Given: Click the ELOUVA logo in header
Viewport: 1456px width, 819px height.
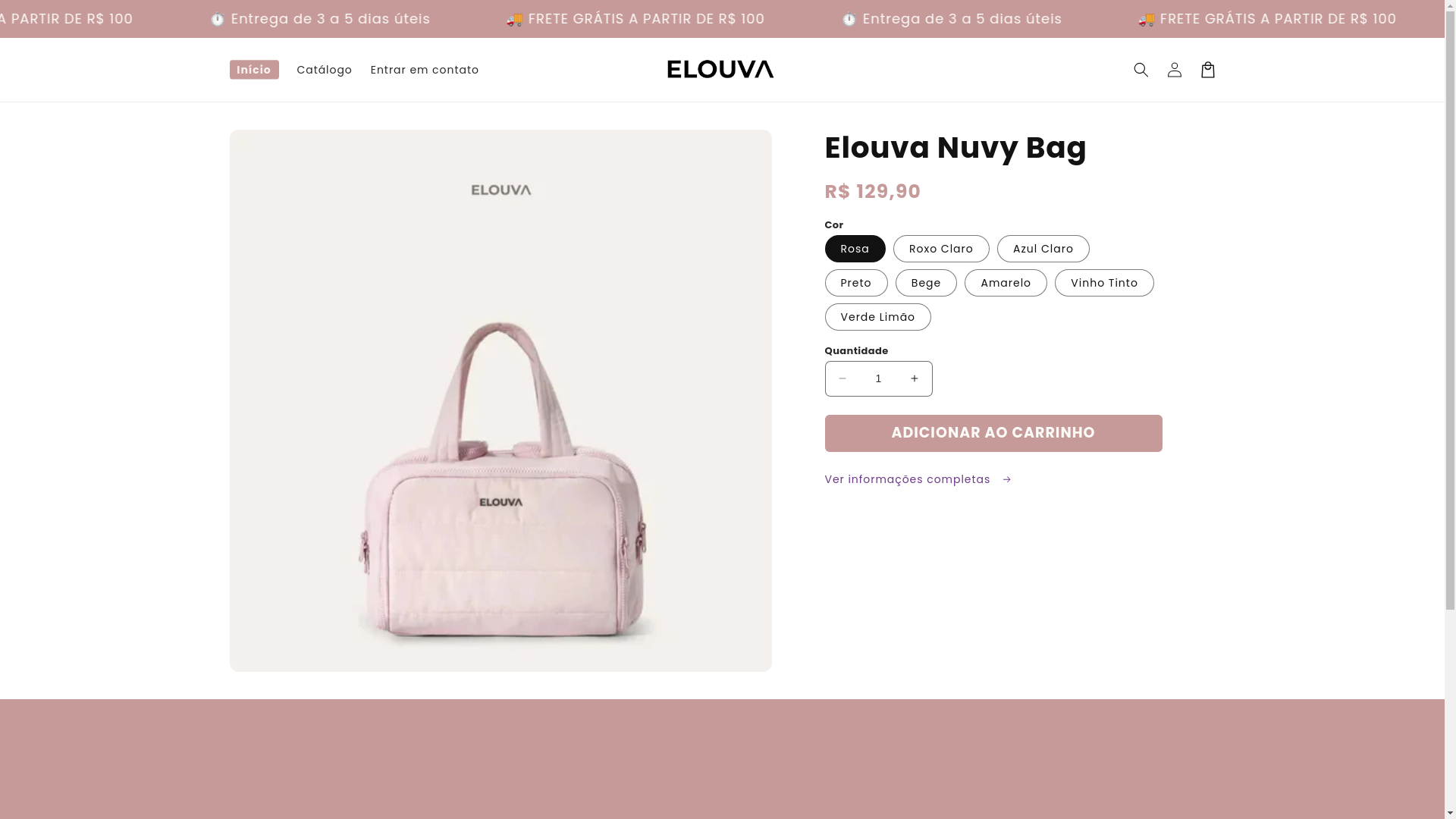Looking at the screenshot, I should (x=720, y=69).
